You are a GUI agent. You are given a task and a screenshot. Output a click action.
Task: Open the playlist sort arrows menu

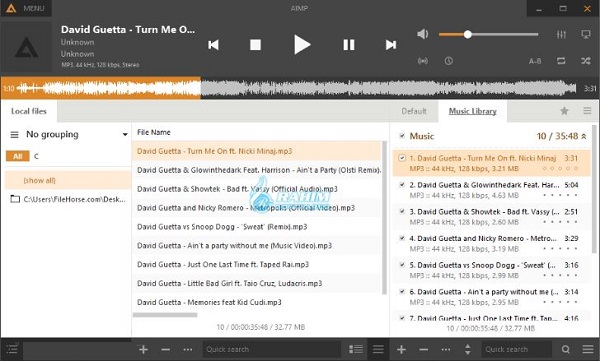coord(468,349)
